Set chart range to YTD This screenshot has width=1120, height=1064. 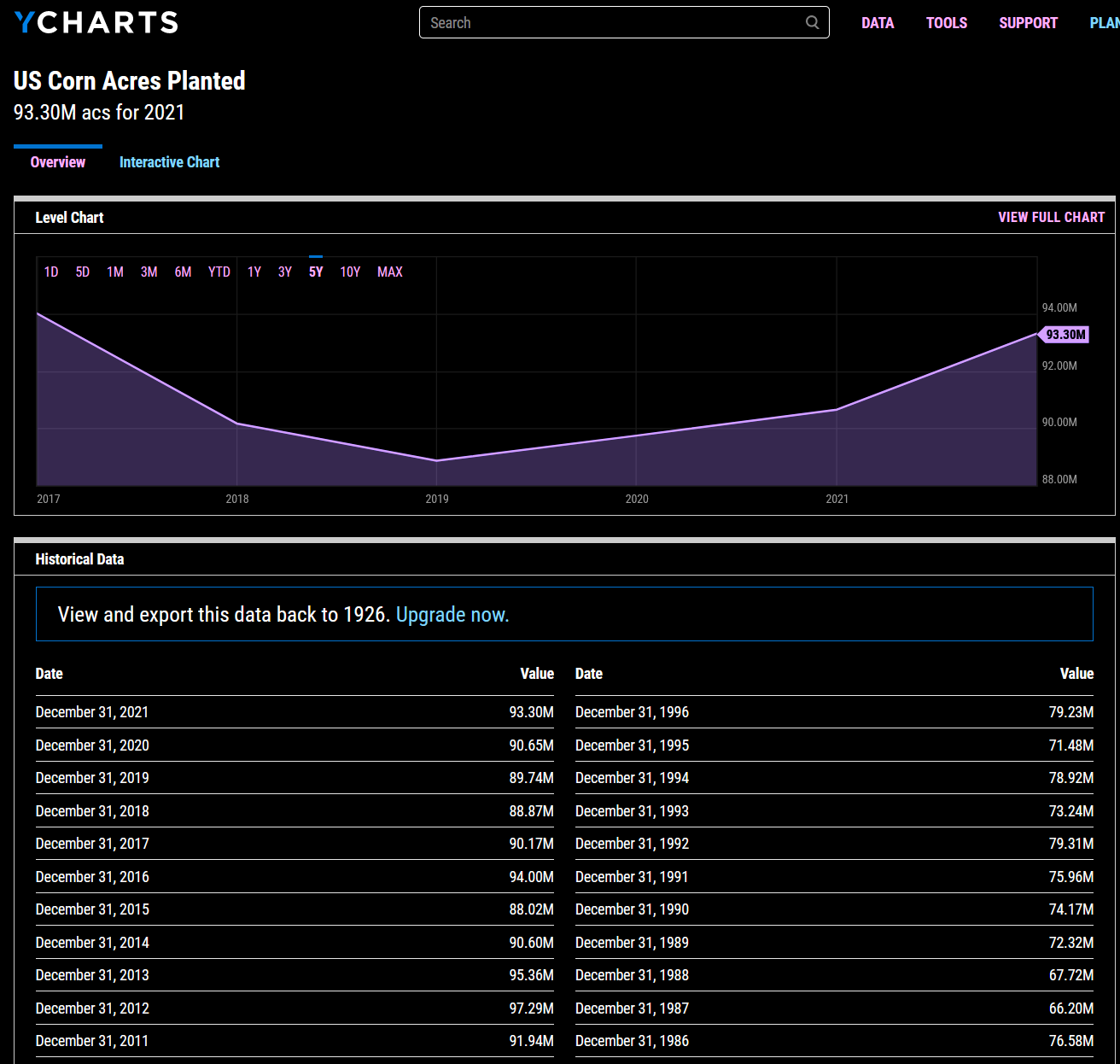point(219,272)
